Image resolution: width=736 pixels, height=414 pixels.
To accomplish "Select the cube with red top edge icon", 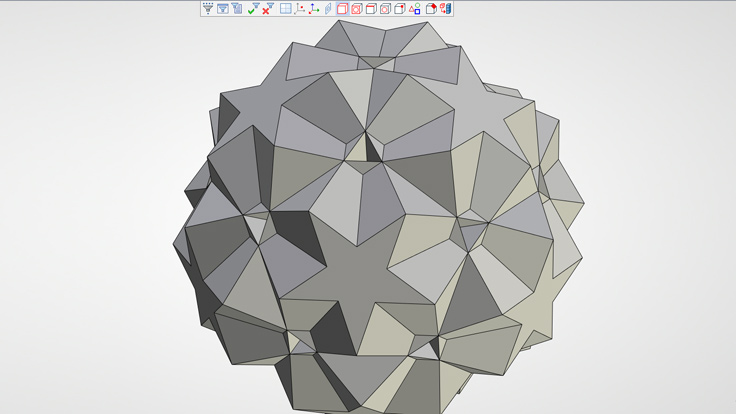I will pyautogui.click(x=371, y=8).
